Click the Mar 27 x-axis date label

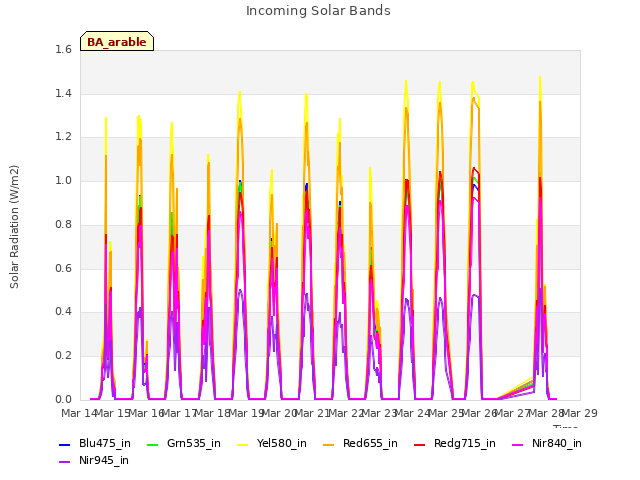513,413
